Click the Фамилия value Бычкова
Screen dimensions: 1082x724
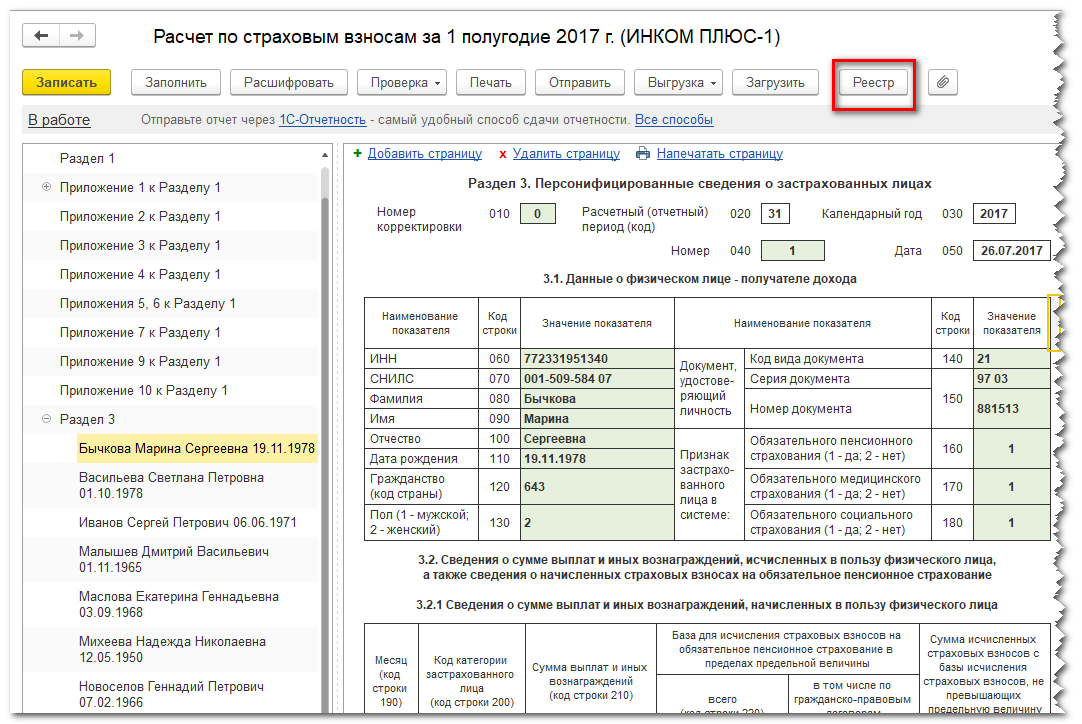(597, 398)
